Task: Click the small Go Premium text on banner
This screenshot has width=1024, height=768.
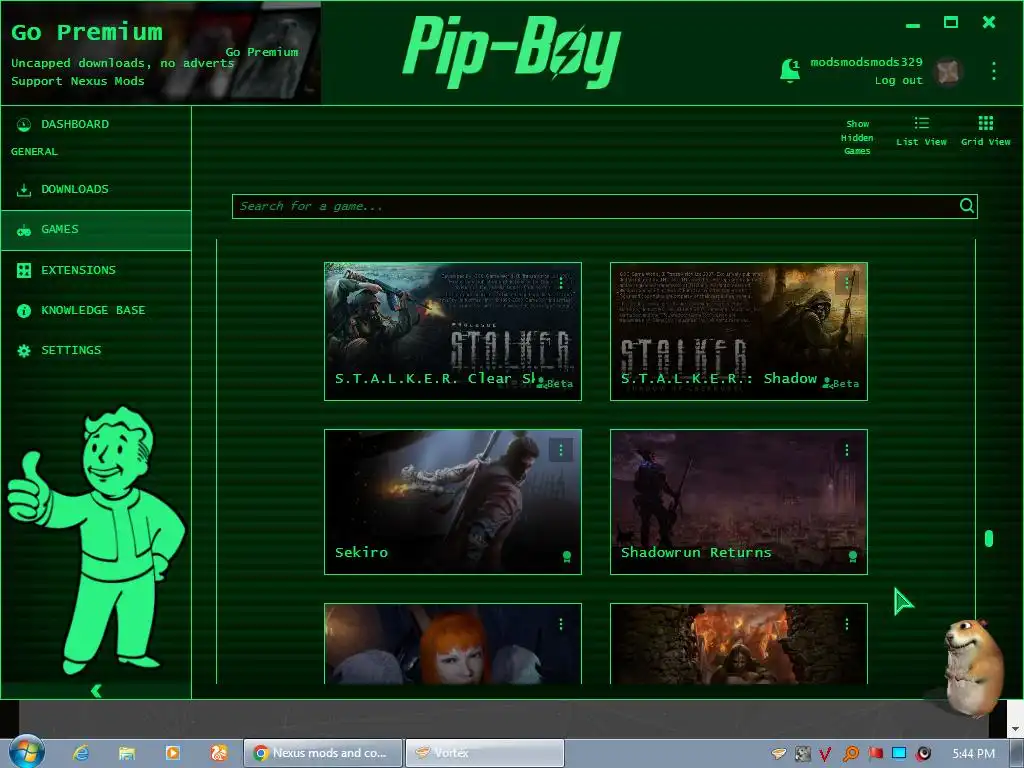Action: pyautogui.click(x=262, y=52)
